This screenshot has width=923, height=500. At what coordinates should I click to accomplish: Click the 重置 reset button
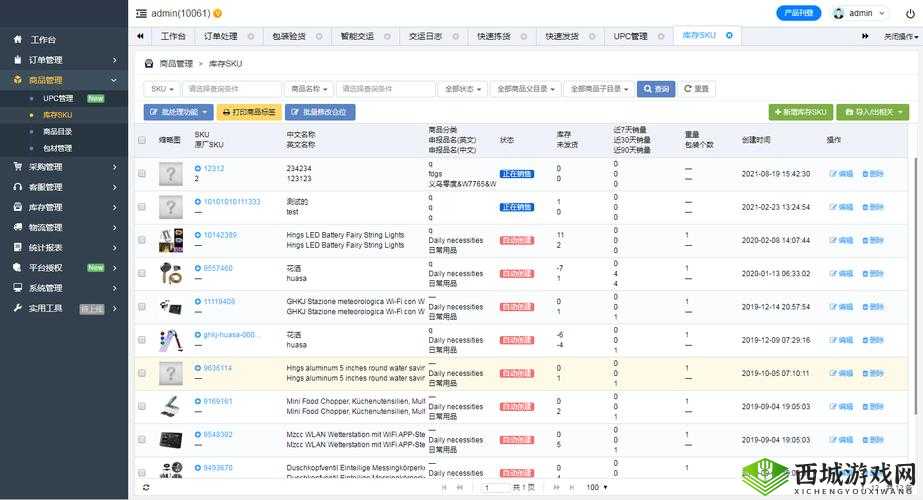click(x=696, y=89)
